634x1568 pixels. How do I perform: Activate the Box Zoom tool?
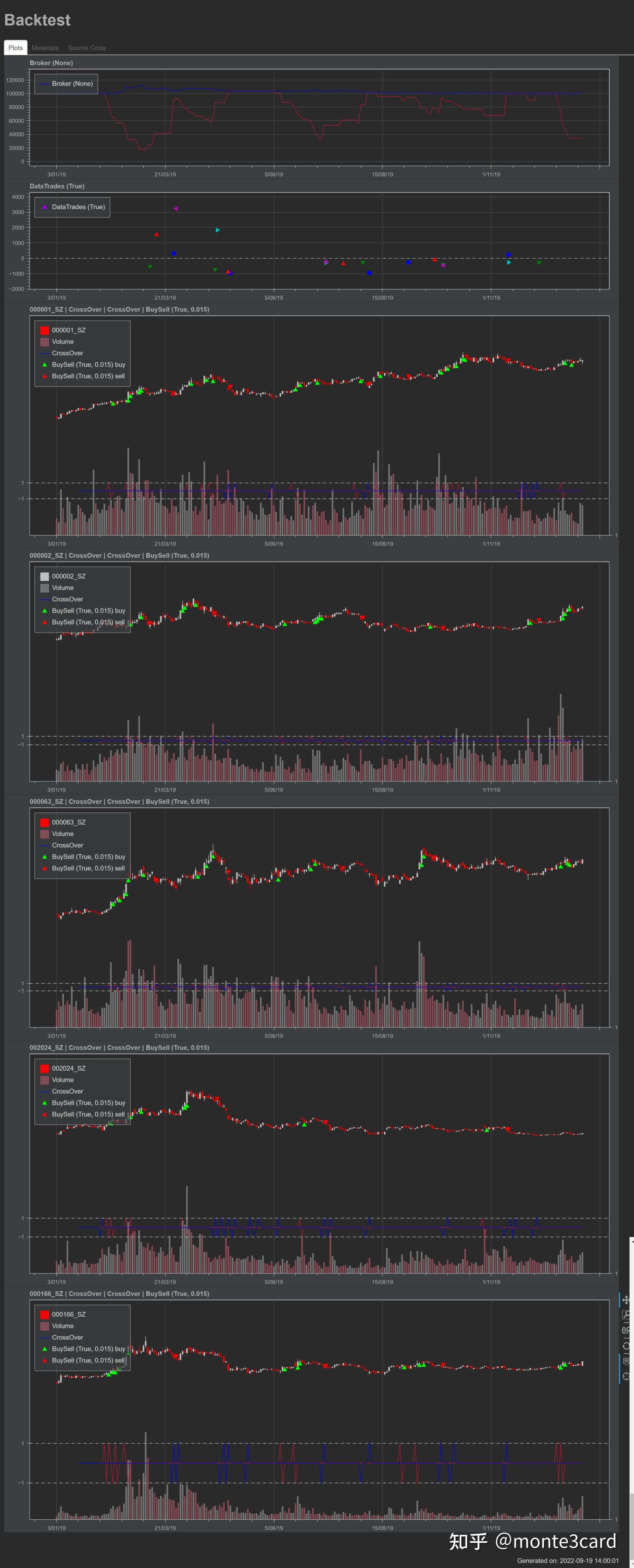pyautogui.click(x=626, y=1315)
